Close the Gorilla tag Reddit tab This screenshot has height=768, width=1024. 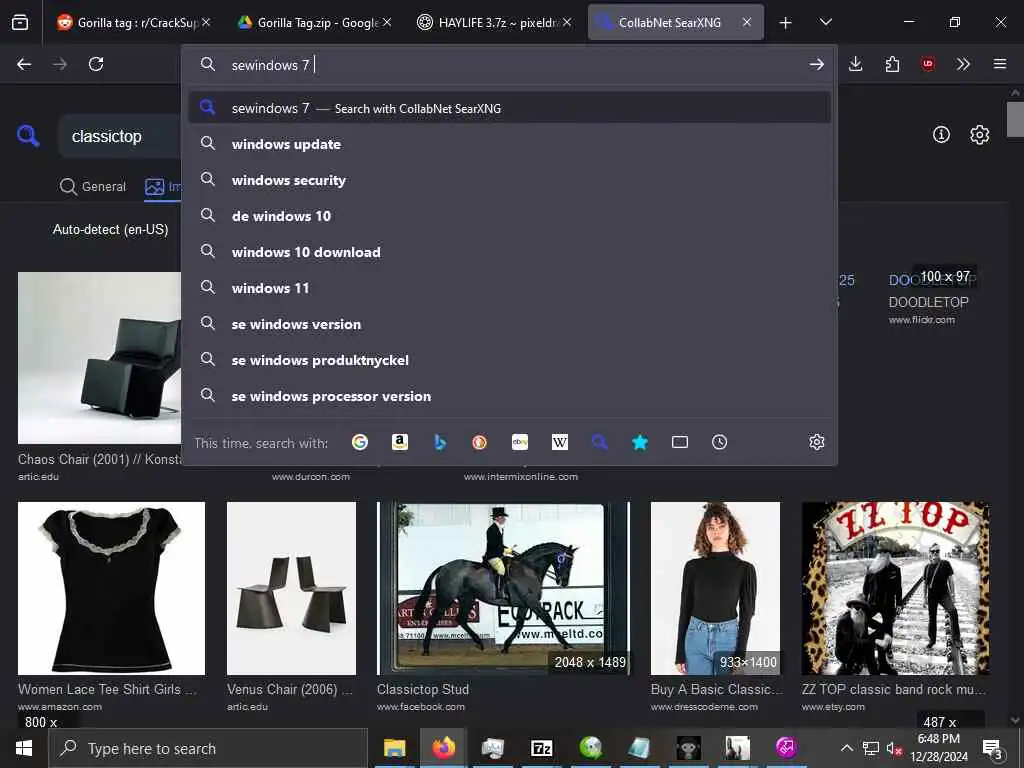pos(206,22)
